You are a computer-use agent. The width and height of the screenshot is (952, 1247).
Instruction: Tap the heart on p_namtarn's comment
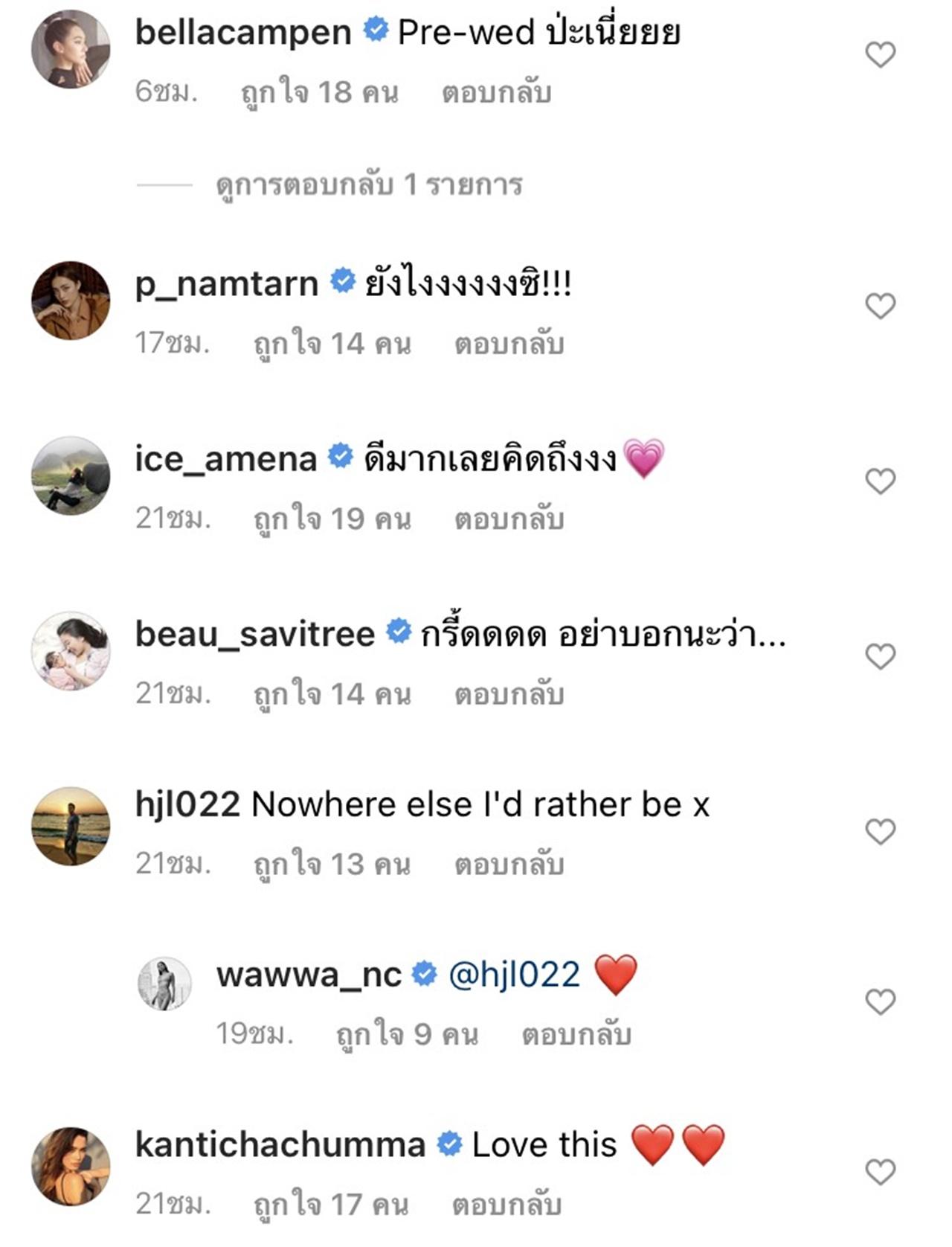[x=881, y=306]
